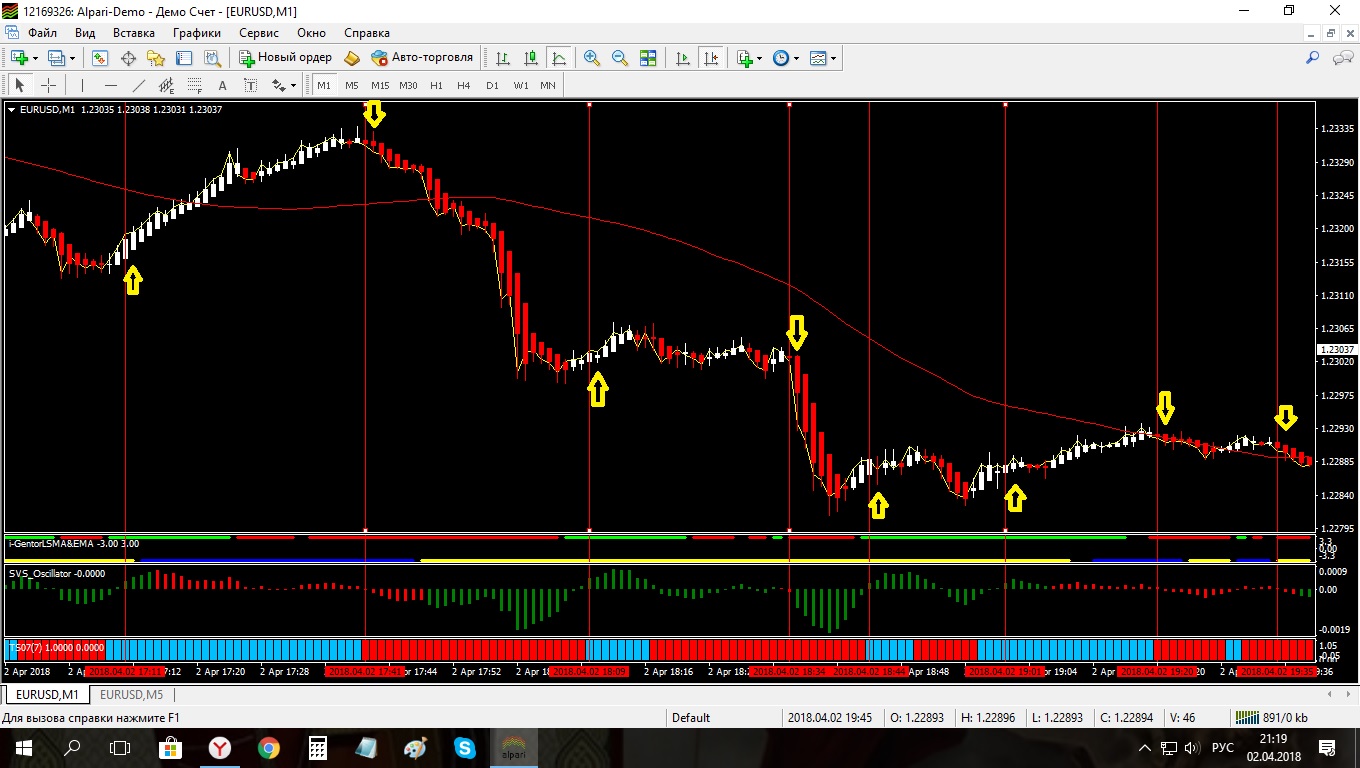Pick the Fibonacci retracement tool
This screenshot has width=1360, height=768.
pos(195,85)
